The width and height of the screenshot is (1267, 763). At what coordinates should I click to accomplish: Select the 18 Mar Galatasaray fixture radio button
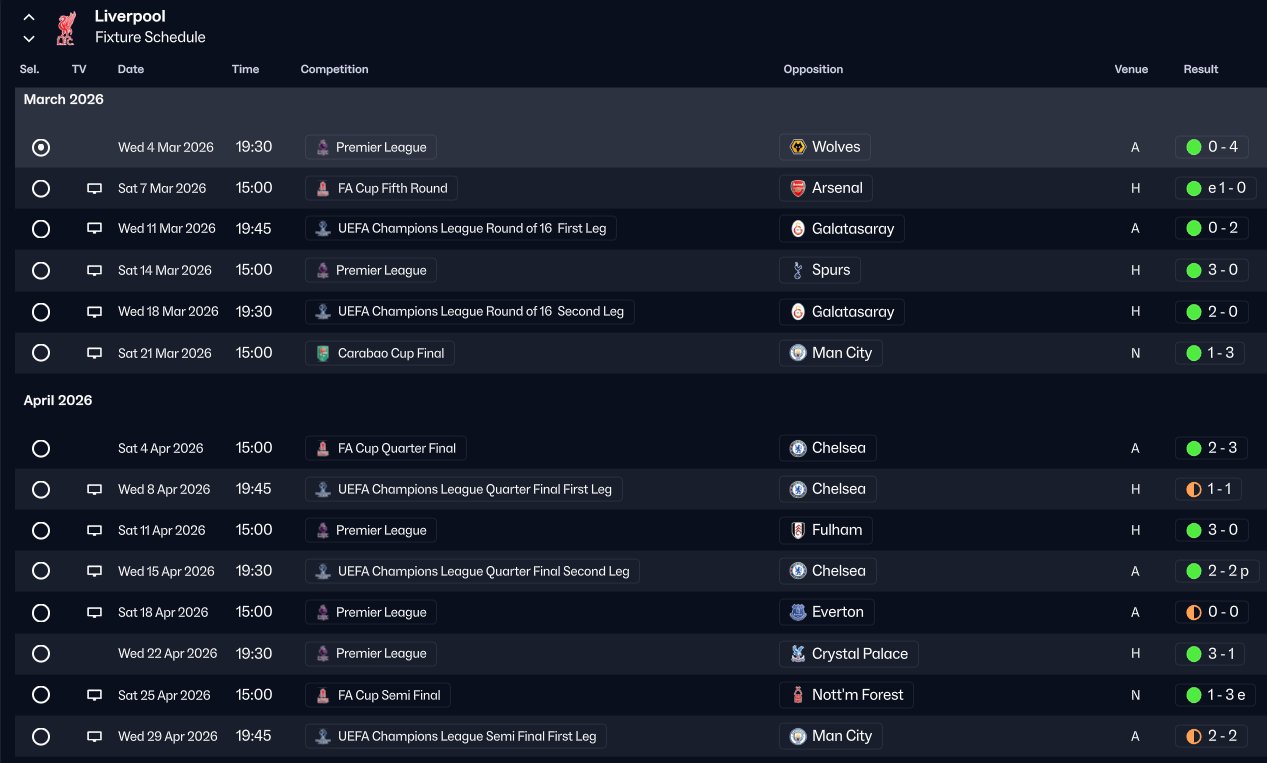(x=41, y=312)
